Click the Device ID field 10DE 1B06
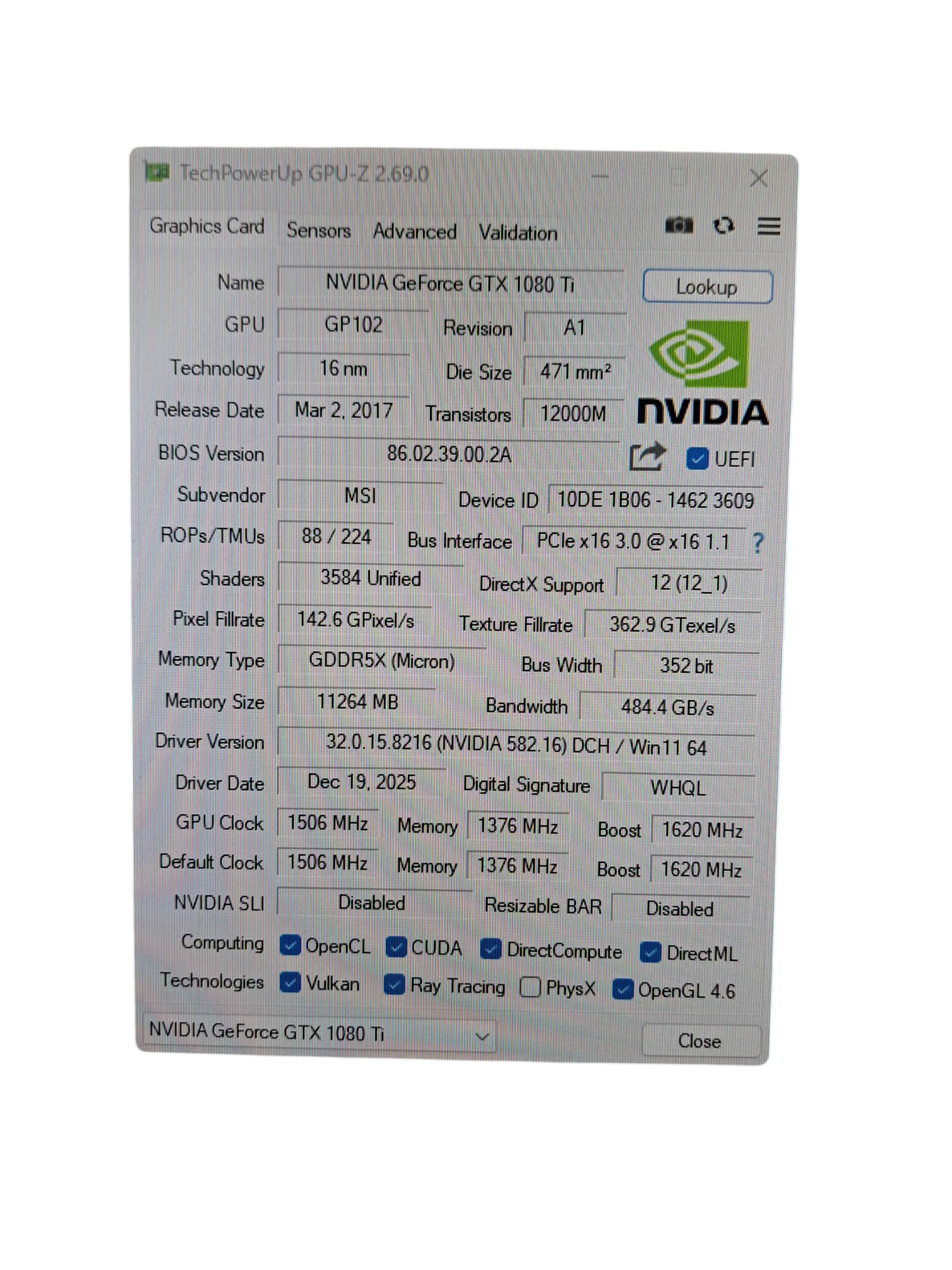The image size is (952, 1270). 656,500
